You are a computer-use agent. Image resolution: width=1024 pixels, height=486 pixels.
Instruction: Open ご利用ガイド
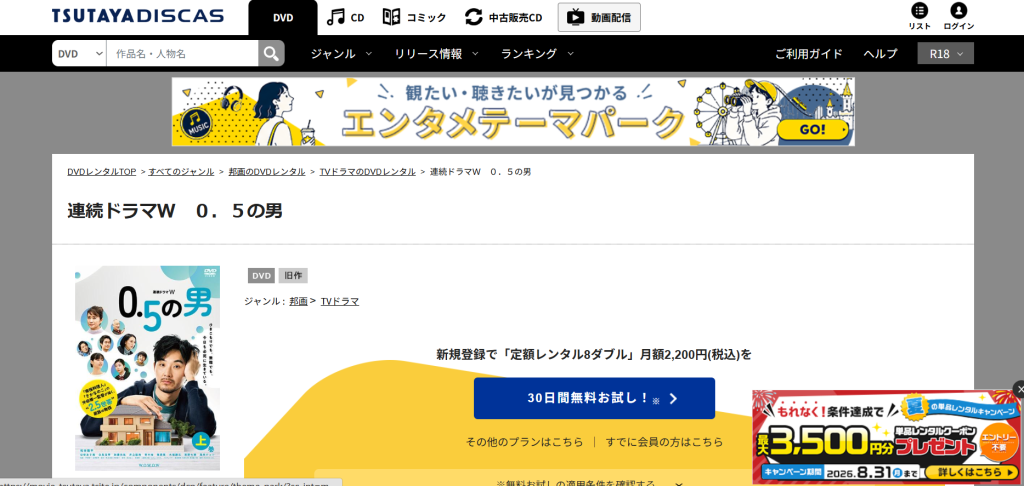pos(808,54)
